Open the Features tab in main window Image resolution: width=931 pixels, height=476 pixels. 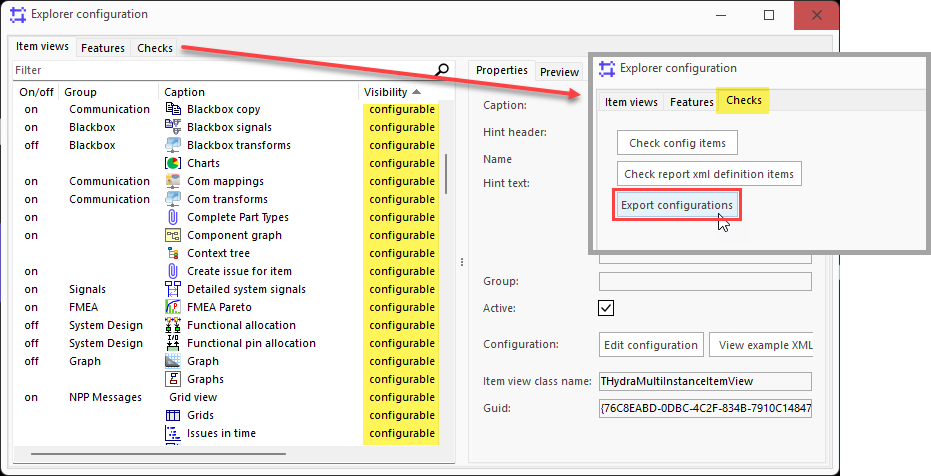(x=103, y=48)
